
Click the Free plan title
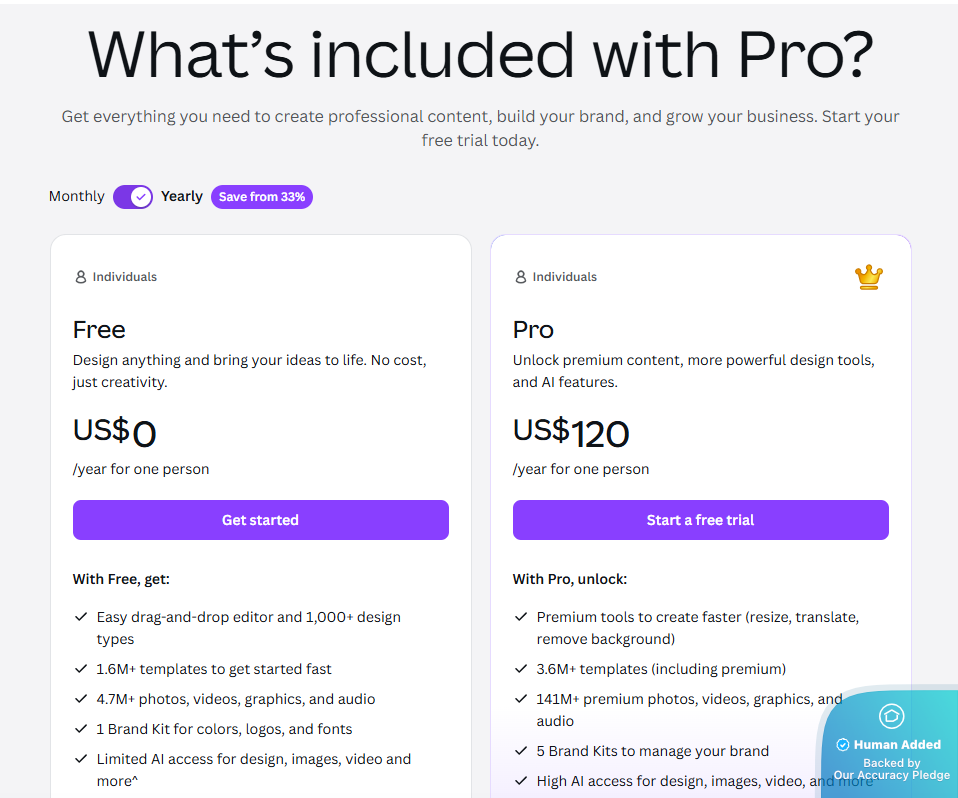pos(99,330)
